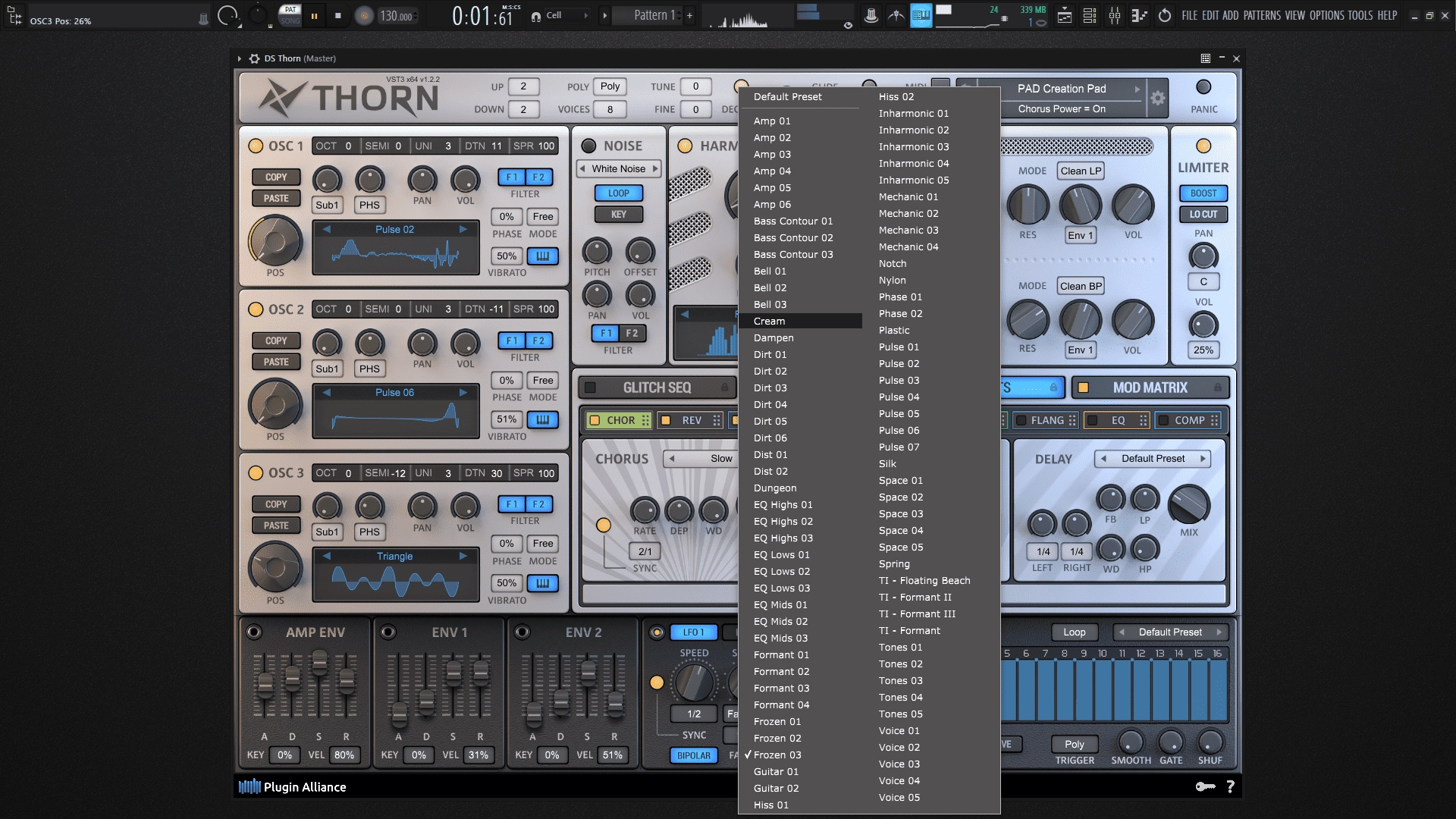This screenshot has width=1456, height=819.
Task: Enable the Compressor effect checkbox
Action: coord(1163,420)
